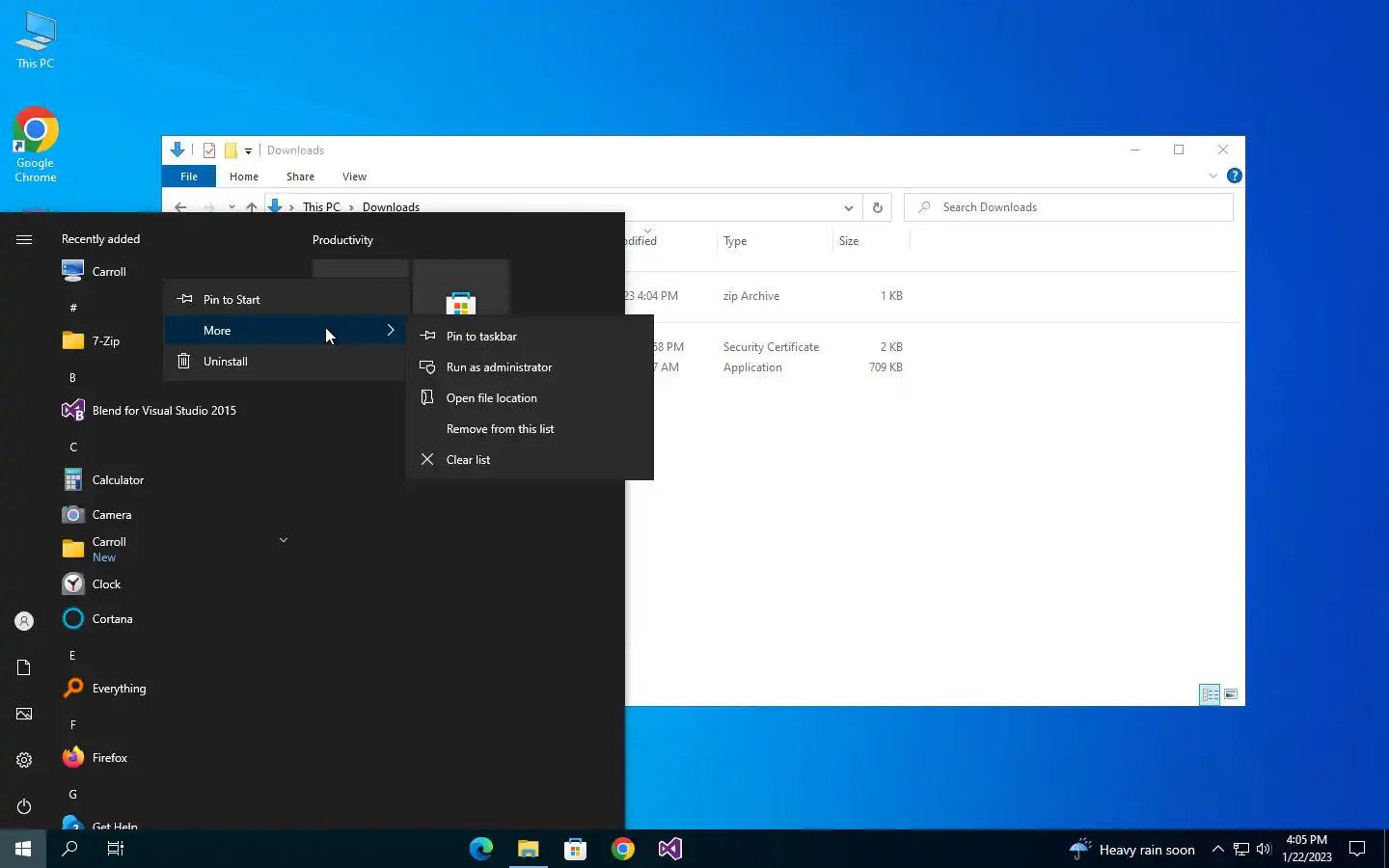
Task: Choose Run as administrator
Action: (x=530, y=366)
